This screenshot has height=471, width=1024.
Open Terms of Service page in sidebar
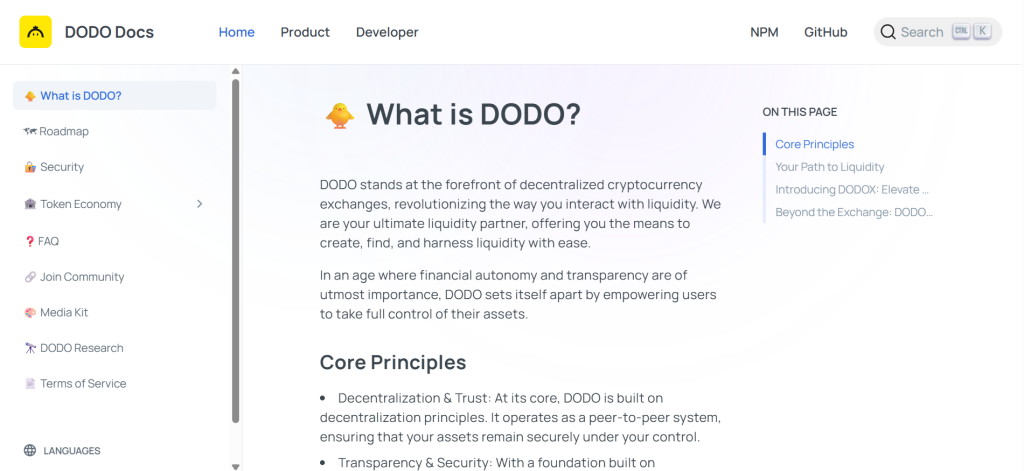83,384
